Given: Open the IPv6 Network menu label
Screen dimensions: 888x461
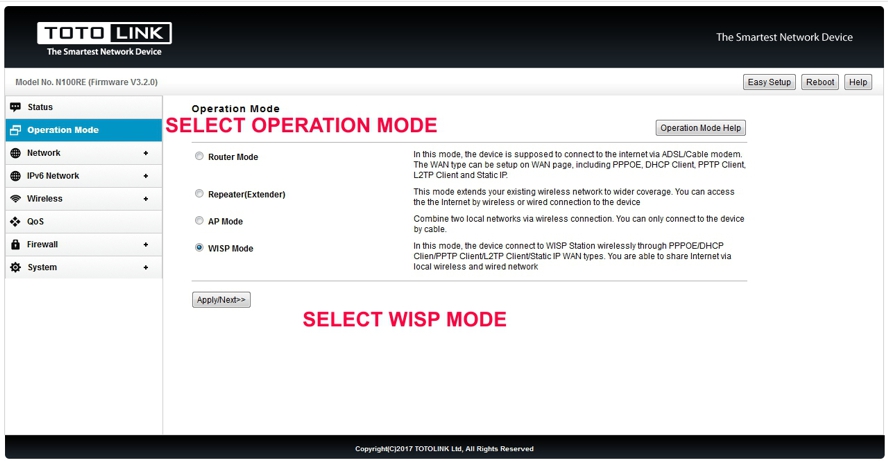Looking at the screenshot, I should coord(53,176).
